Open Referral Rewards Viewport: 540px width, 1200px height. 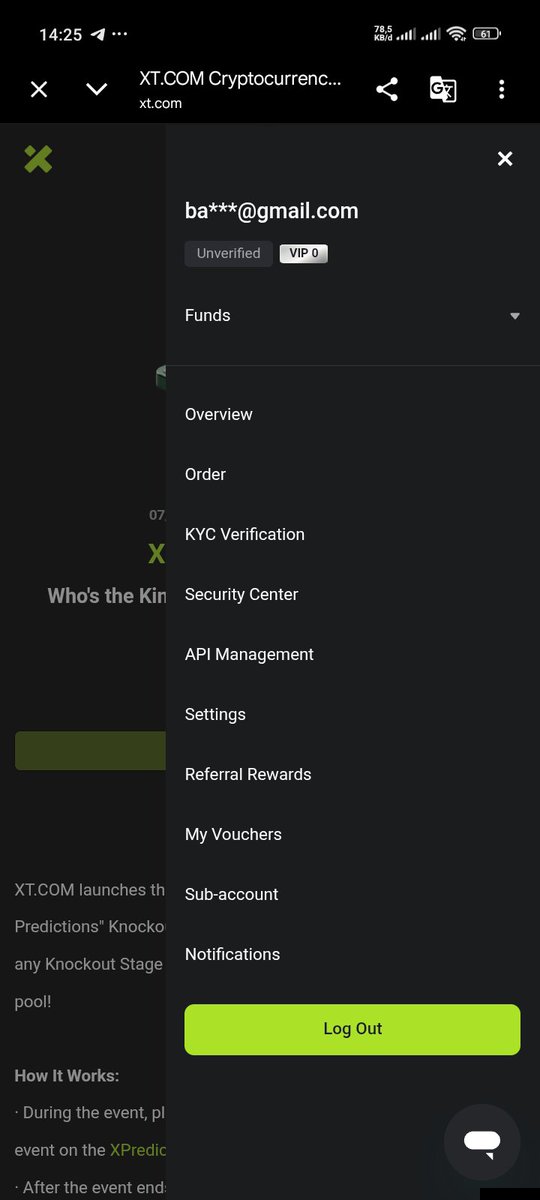(x=248, y=774)
